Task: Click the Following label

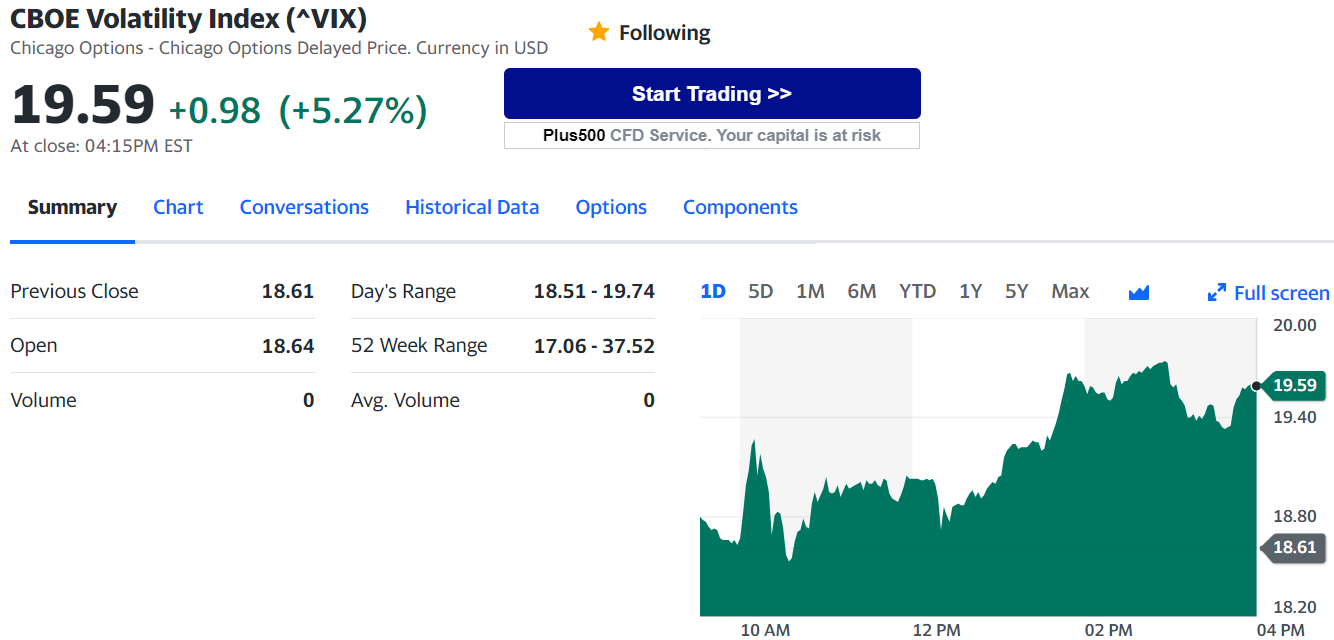Action: click(664, 33)
